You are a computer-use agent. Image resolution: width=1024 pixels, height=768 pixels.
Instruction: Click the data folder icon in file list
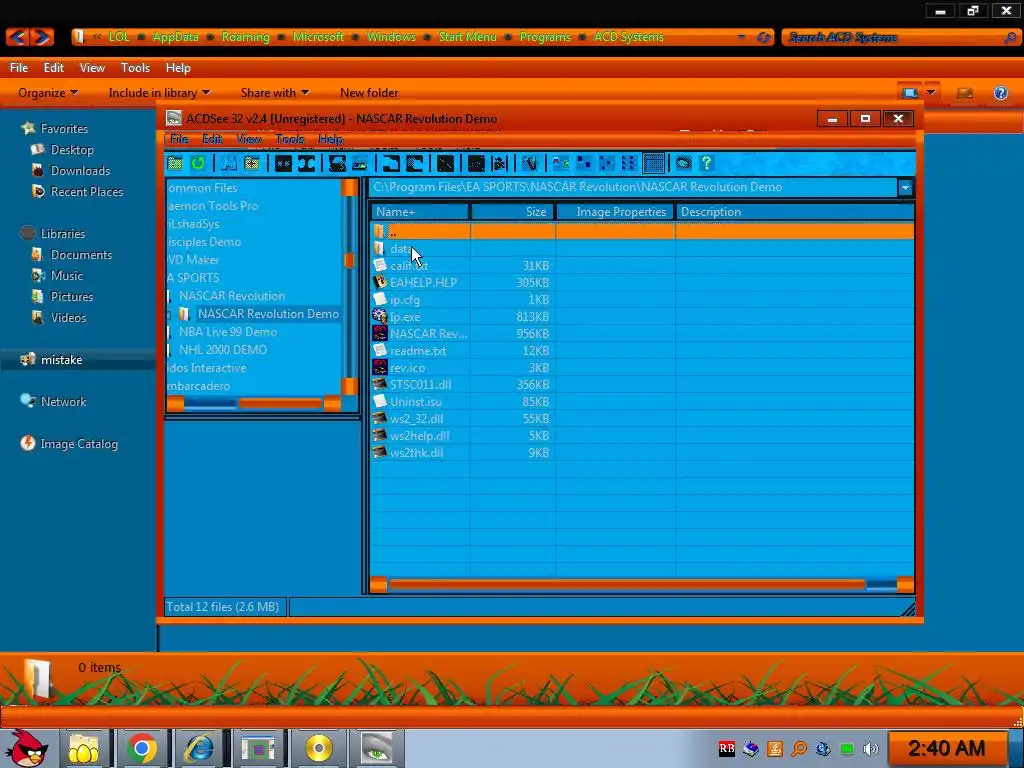pyautogui.click(x=379, y=249)
